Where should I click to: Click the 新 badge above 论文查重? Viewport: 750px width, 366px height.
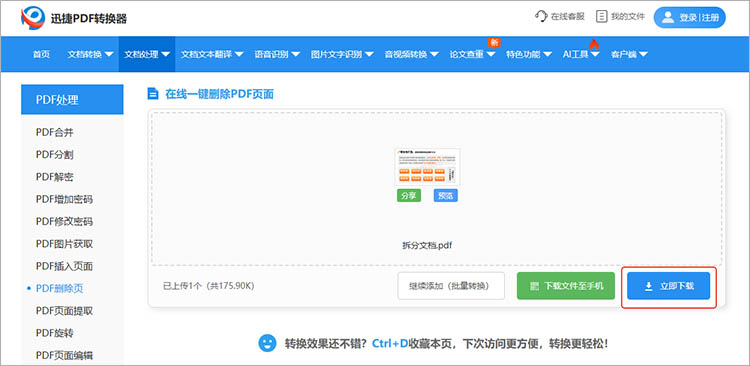494,43
